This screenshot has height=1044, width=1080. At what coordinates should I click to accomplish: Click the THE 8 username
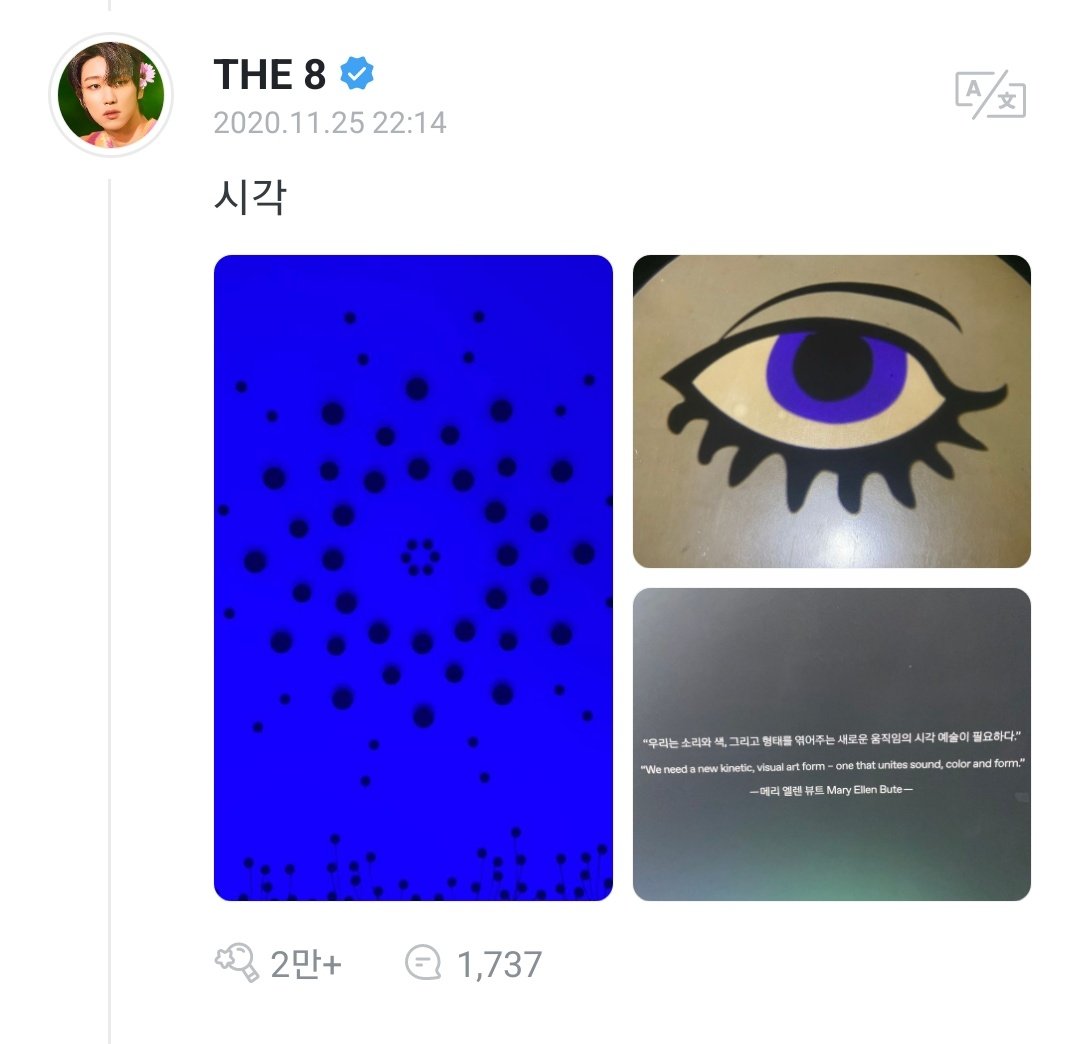269,74
